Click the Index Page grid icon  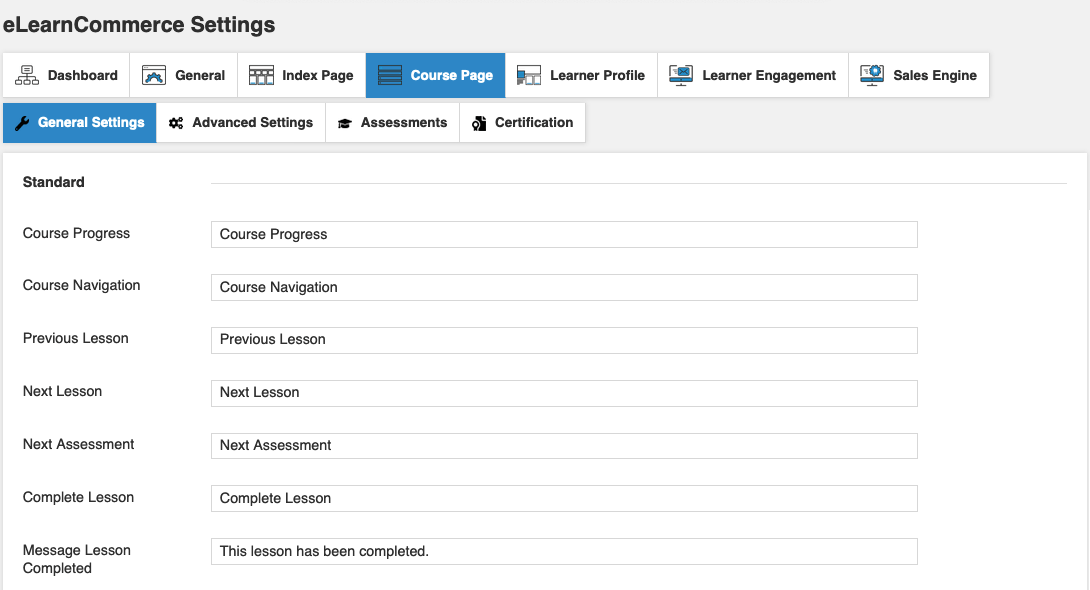(x=261, y=75)
